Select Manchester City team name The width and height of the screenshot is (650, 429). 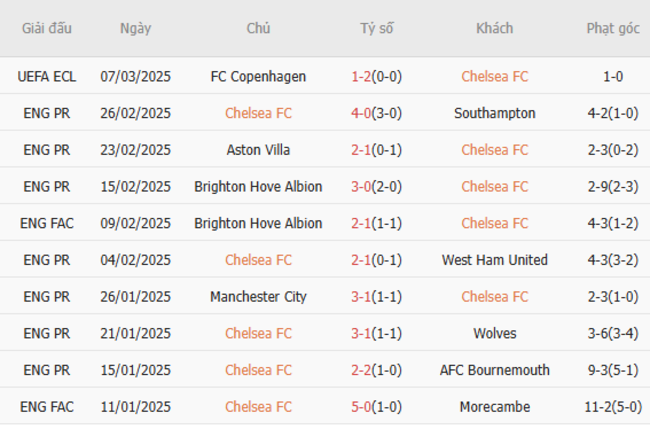coord(258,296)
